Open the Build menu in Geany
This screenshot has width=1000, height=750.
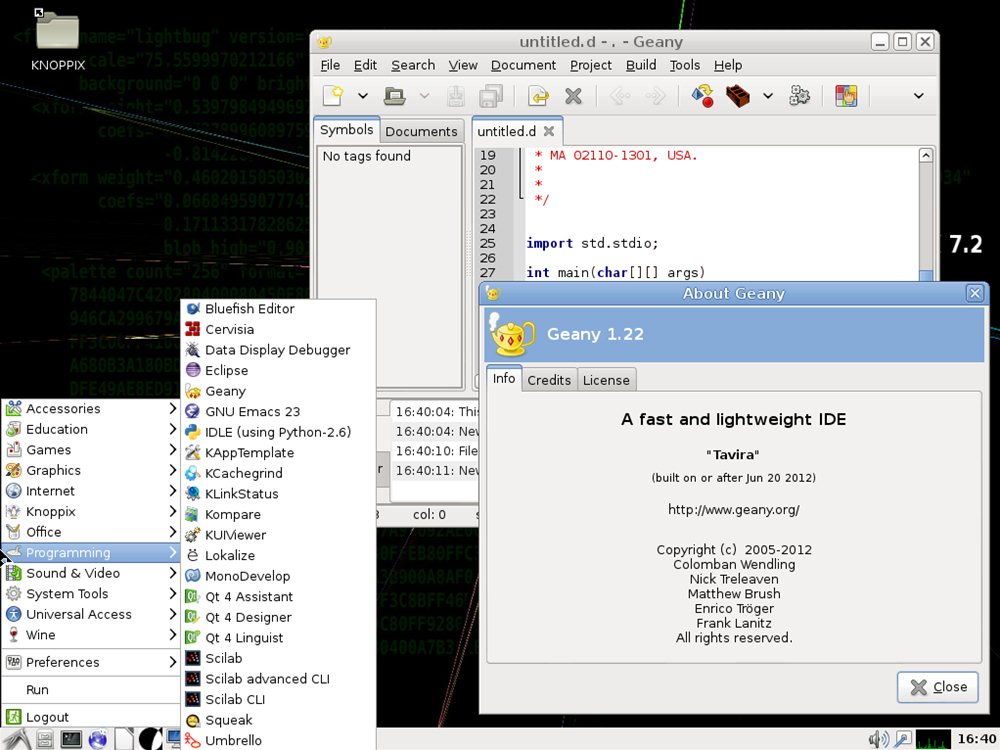click(x=641, y=65)
